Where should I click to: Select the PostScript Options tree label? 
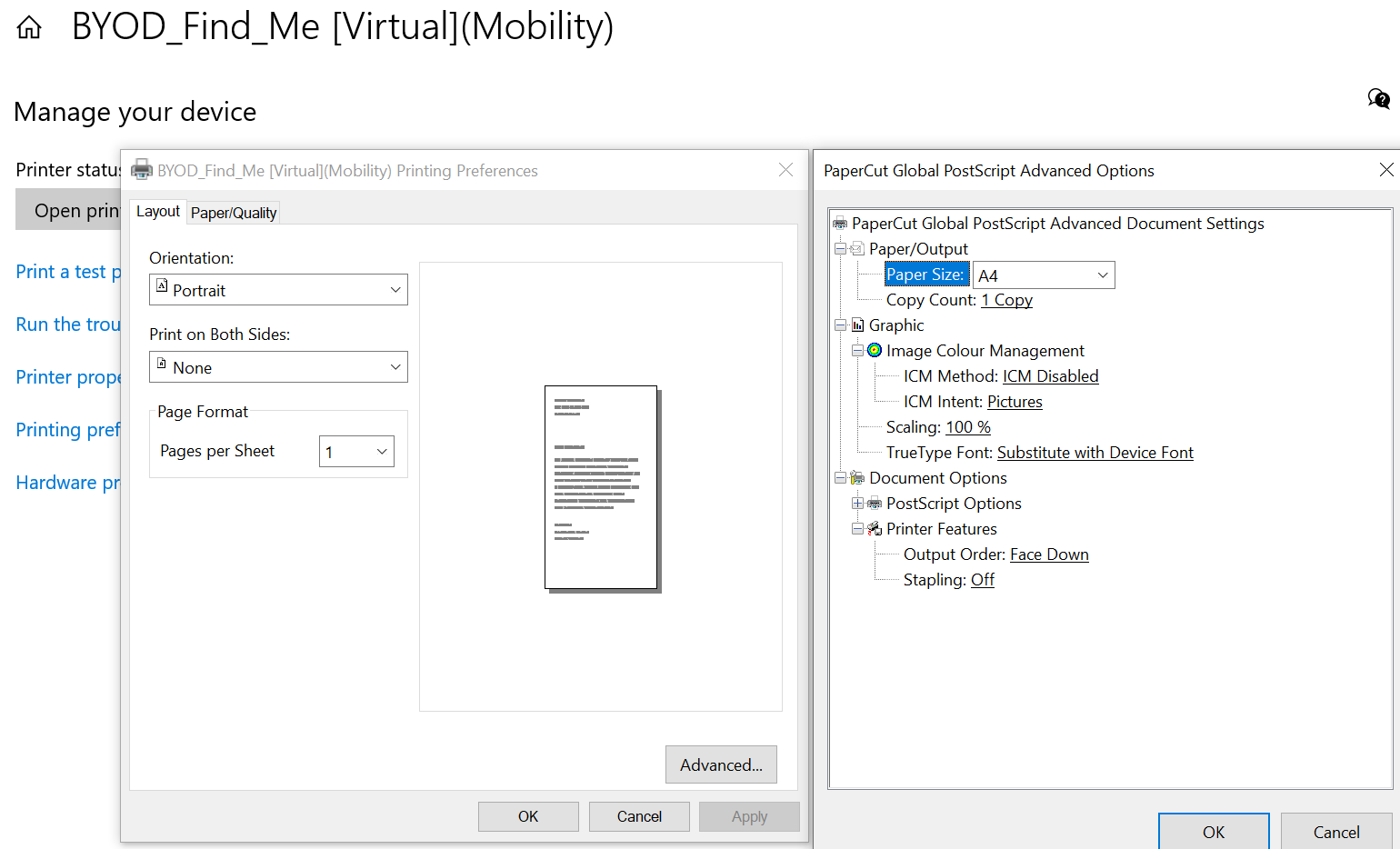point(954,504)
